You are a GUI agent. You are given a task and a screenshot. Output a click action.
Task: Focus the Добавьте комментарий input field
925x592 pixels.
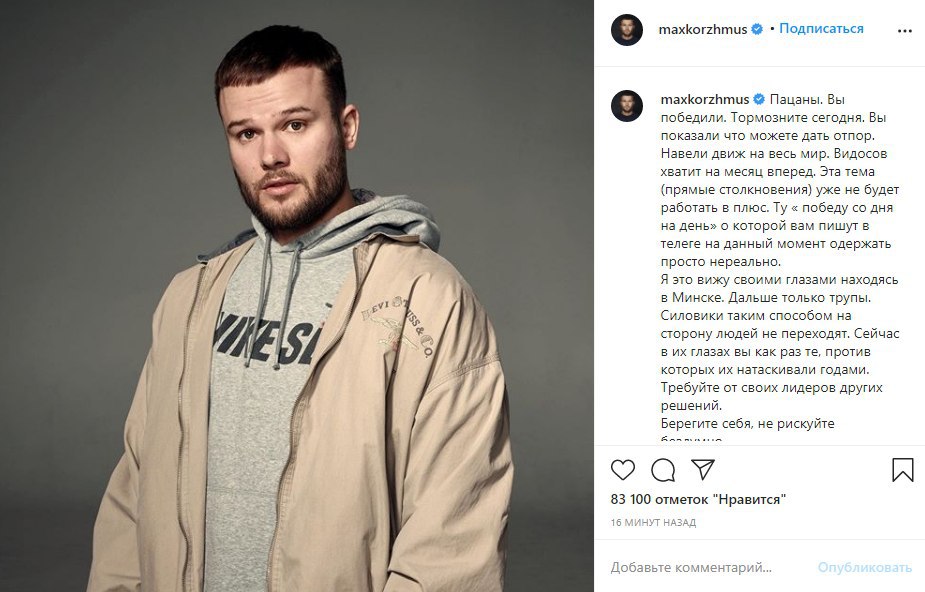point(708,568)
